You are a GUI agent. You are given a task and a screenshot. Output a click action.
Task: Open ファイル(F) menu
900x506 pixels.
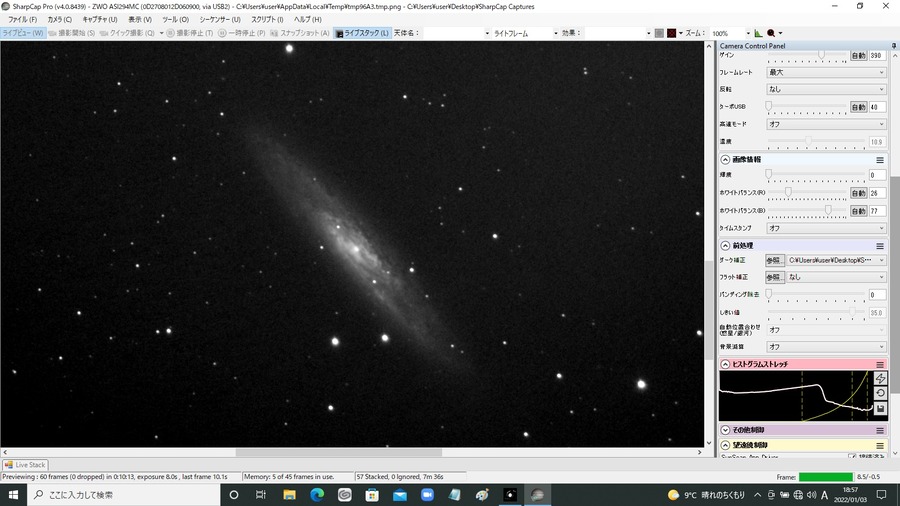coord(22,19)
